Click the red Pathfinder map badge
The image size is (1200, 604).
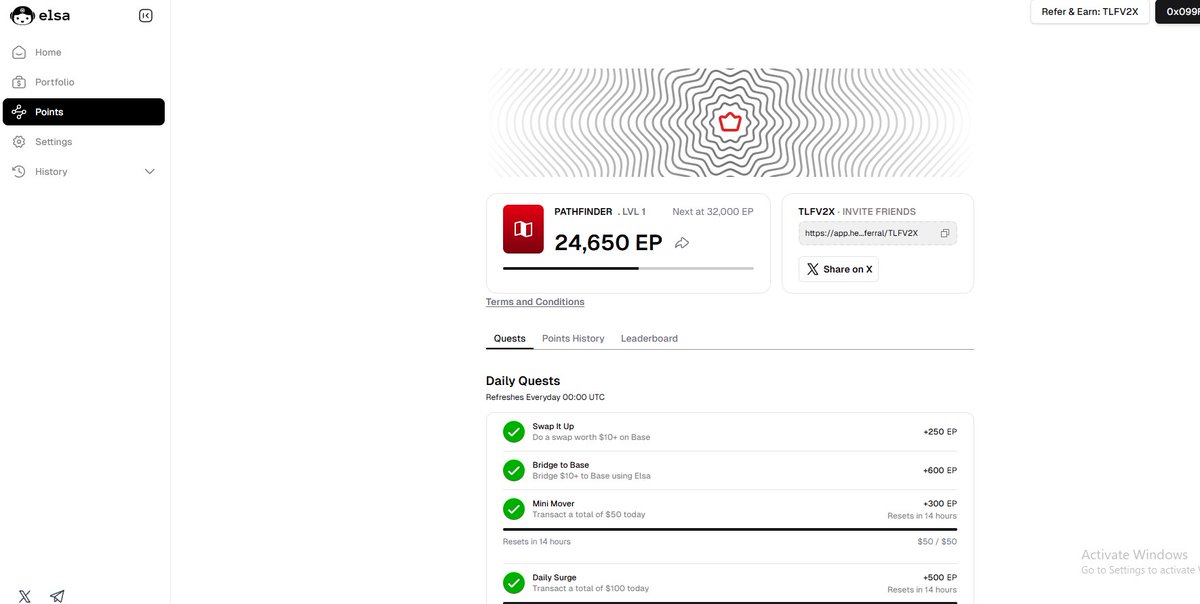pos(523,229)
